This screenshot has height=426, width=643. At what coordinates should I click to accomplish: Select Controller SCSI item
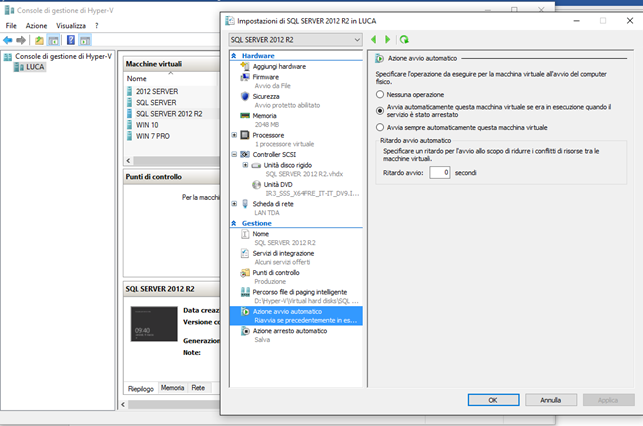pos(274,155)
